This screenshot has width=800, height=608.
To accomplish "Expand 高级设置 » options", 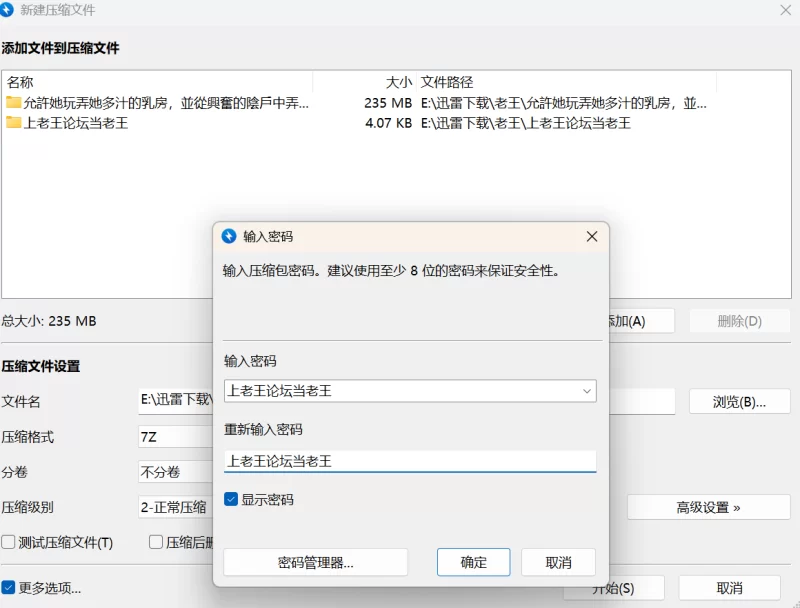I will pyautogui.click(x=708, y=508).
